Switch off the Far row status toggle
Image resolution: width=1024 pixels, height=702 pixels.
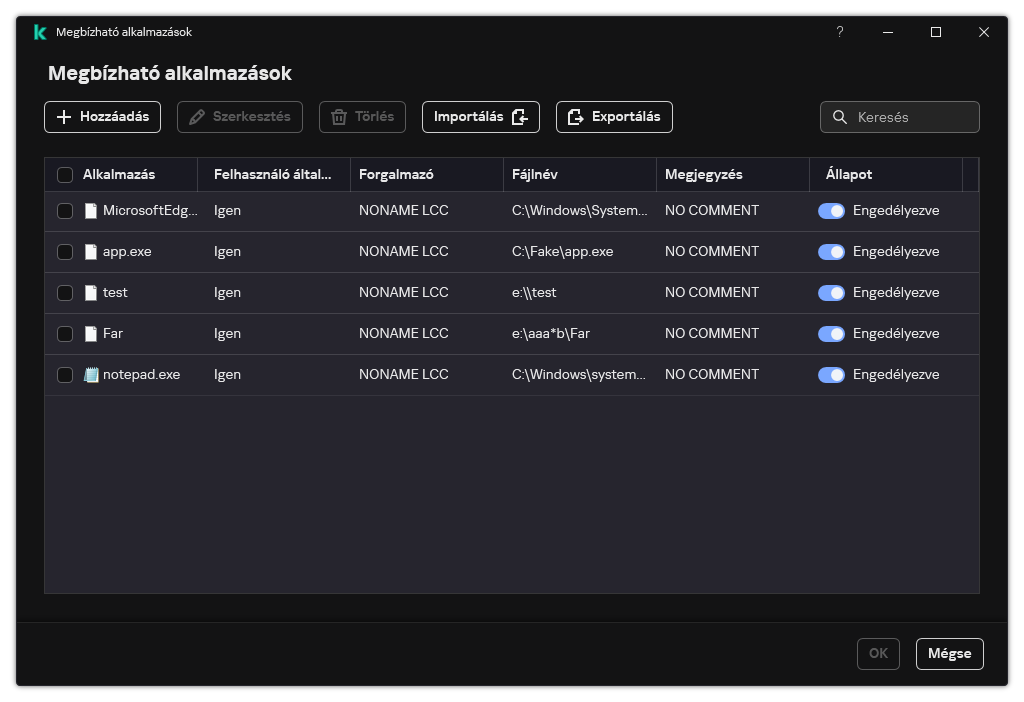831,334
